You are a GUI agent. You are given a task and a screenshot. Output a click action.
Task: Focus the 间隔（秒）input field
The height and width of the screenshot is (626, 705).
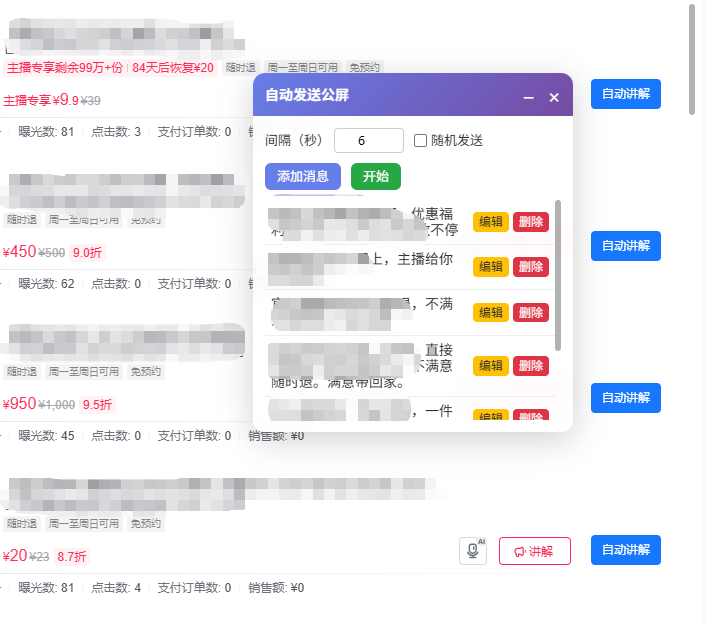[368, 141]
